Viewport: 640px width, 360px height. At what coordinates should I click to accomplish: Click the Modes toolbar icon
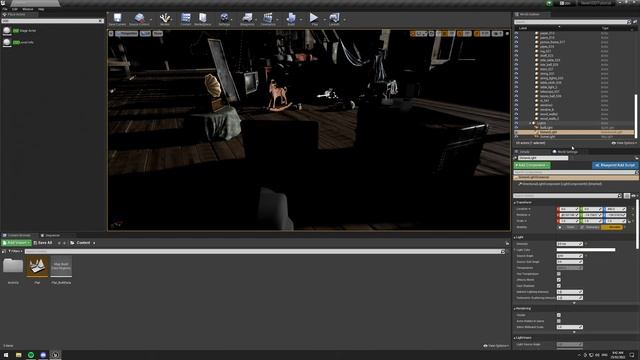[165, 18]
